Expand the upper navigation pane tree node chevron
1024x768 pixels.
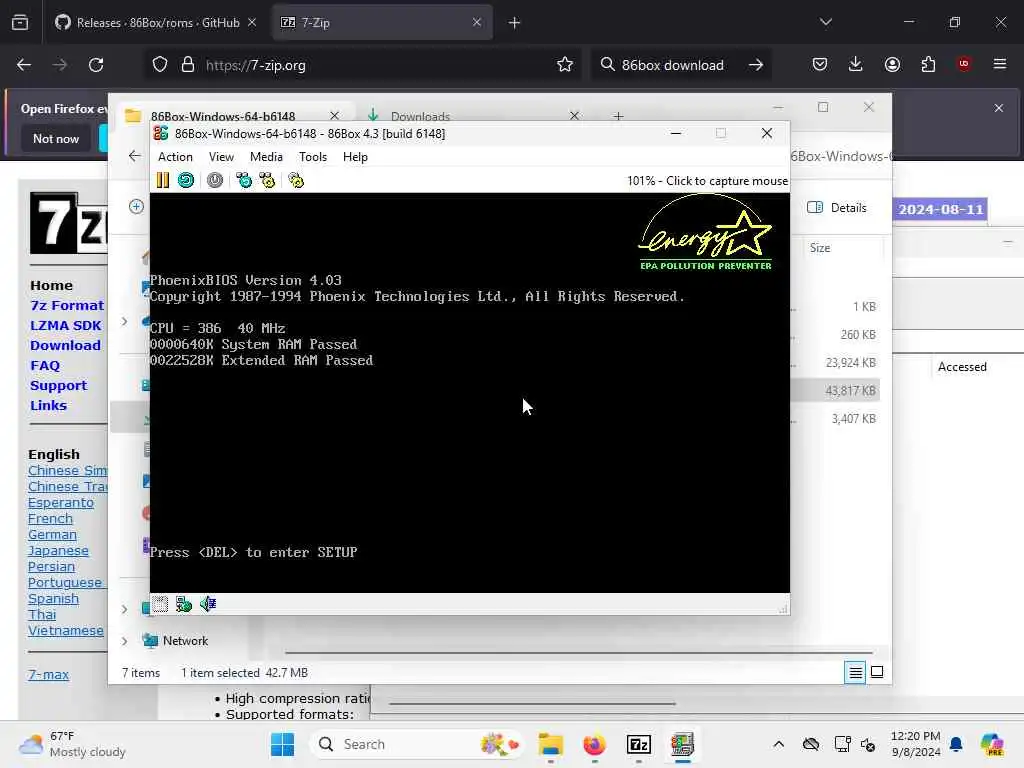pyautogui.click(x=125, y=321)
